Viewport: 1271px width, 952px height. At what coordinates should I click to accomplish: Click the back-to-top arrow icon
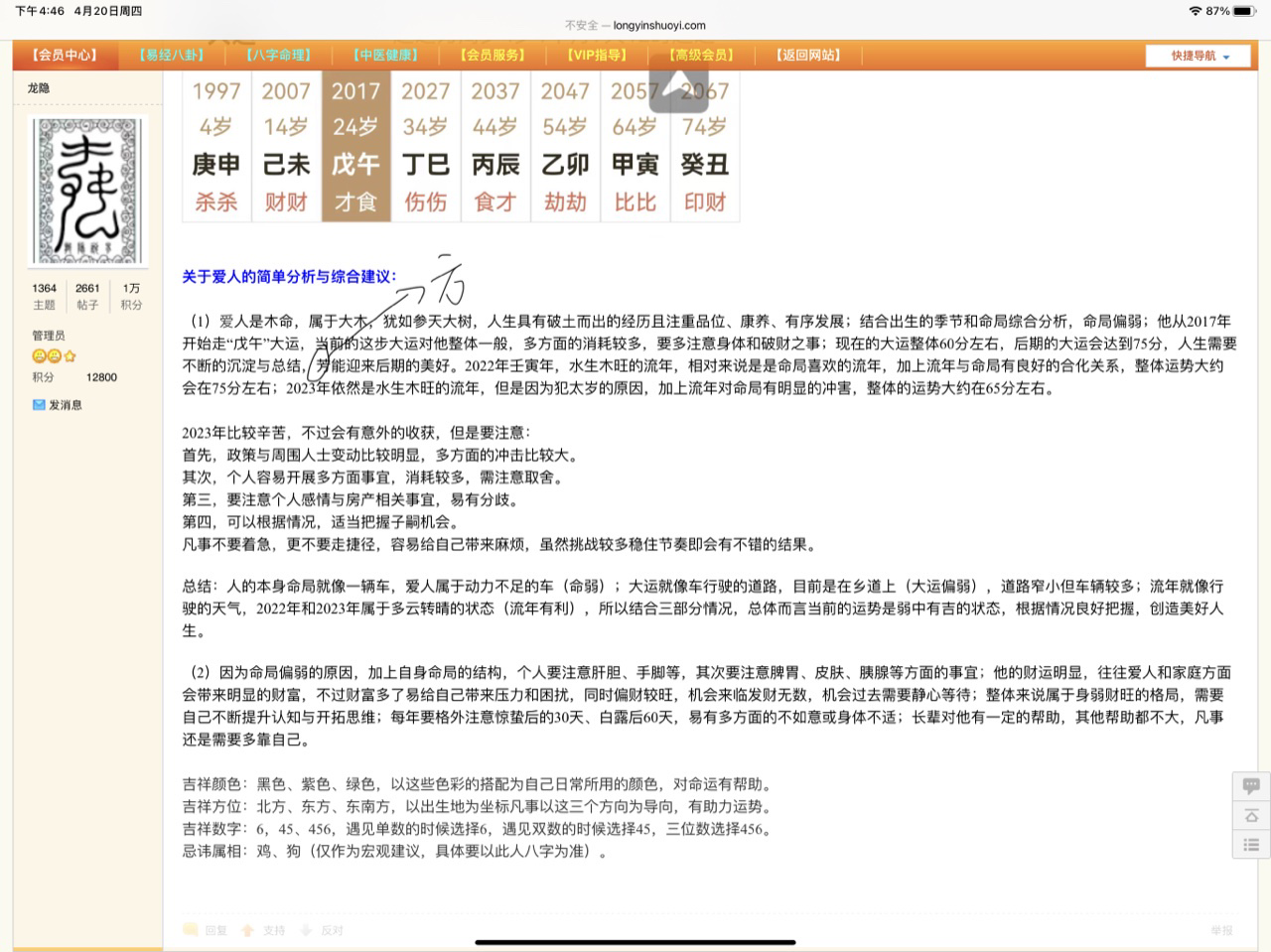[x=1250, y=815]
